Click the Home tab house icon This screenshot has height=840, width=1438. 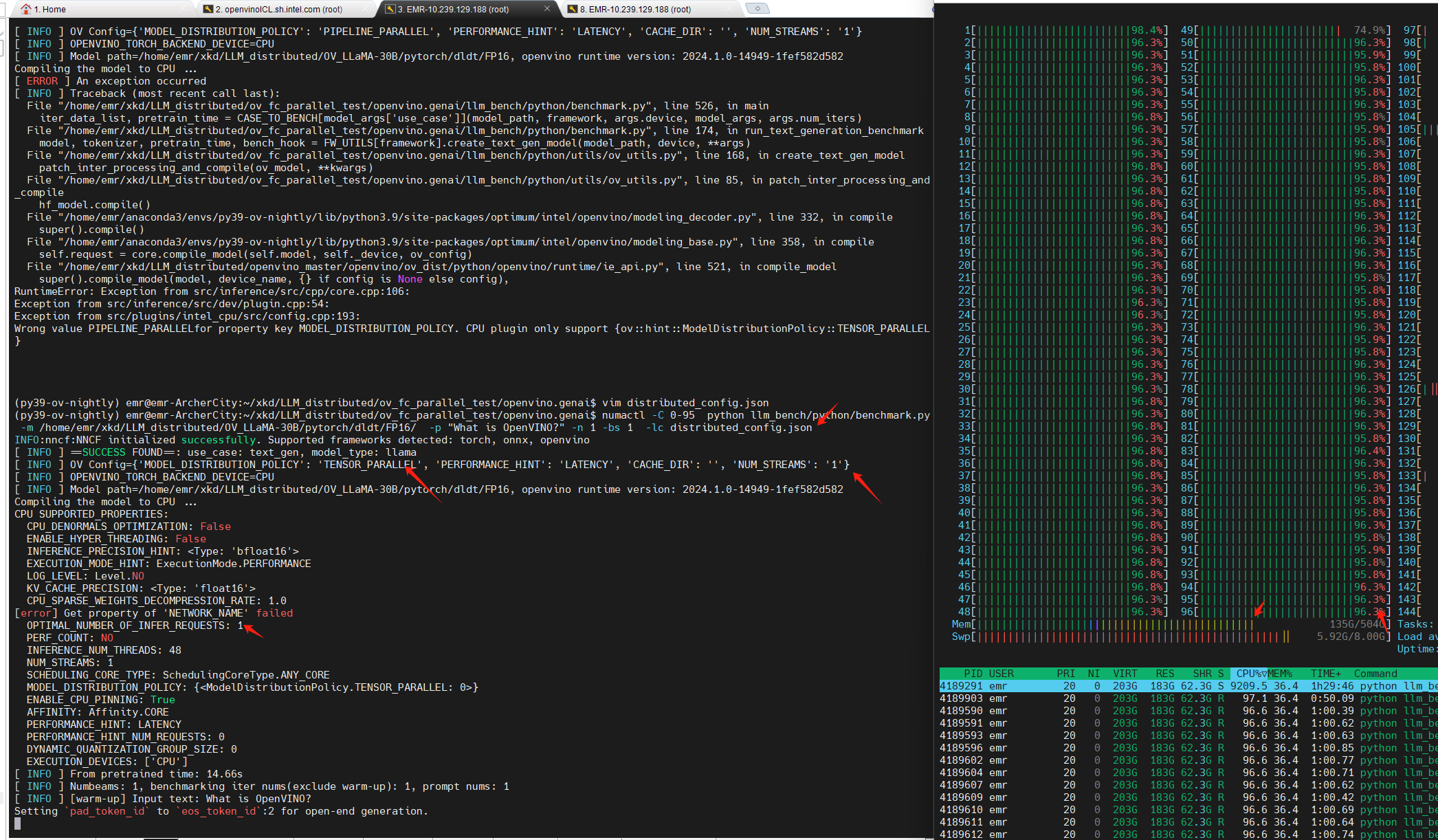click(x=26, y=9)
